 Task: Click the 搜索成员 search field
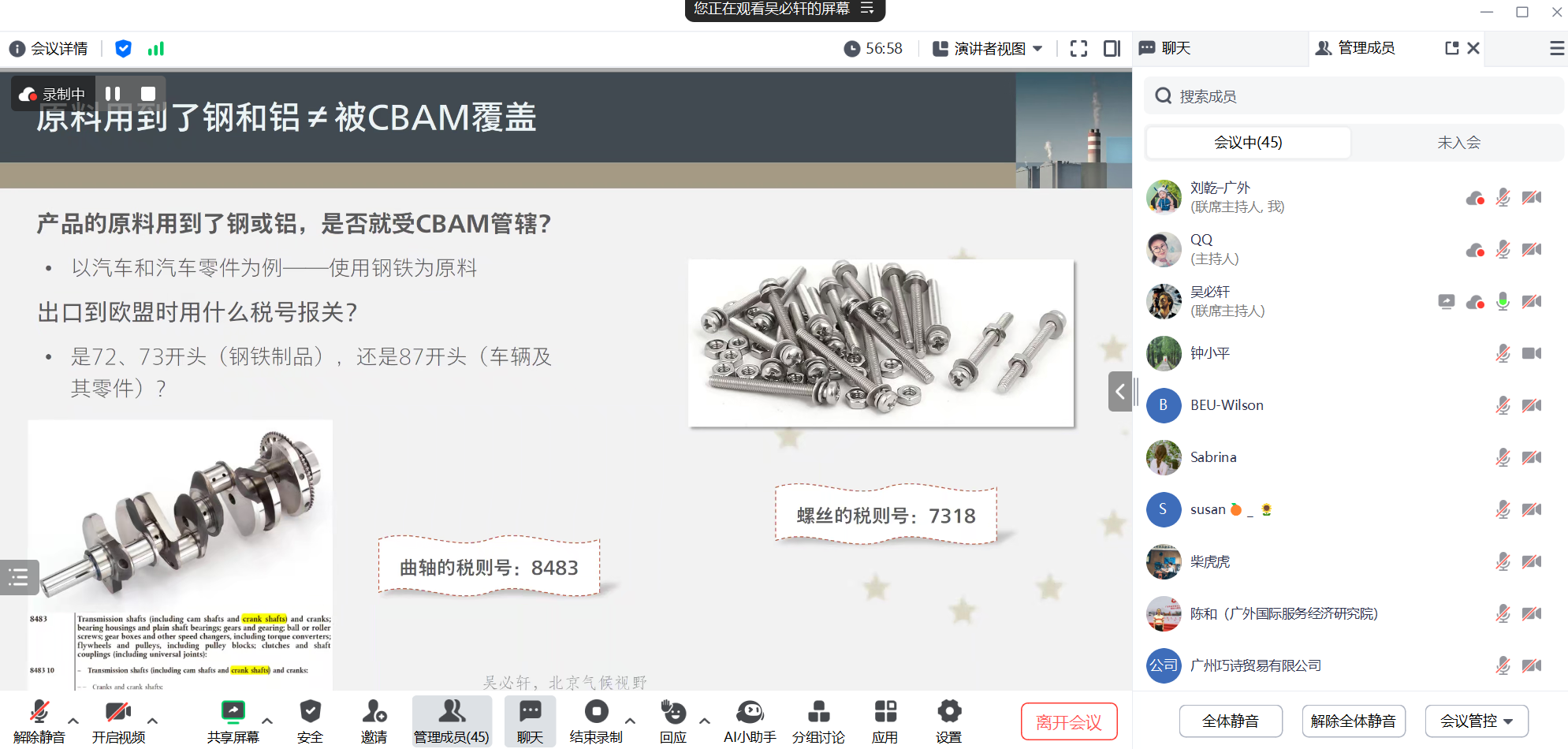(x=1353, y=96)
